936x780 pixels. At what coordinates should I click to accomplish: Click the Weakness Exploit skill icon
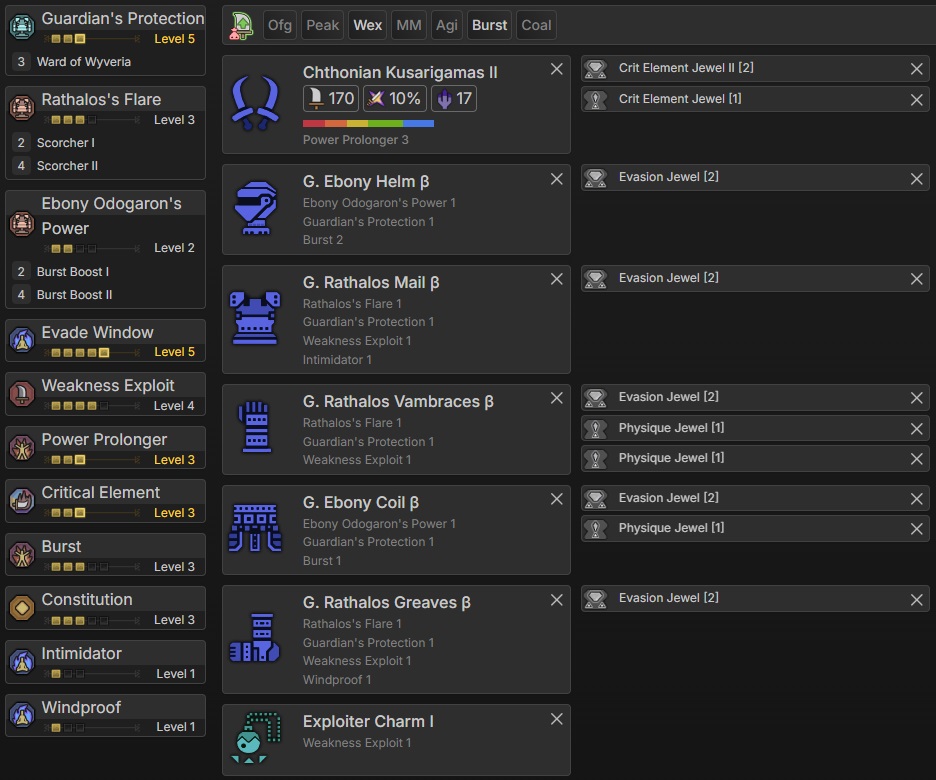click(21, 394)
